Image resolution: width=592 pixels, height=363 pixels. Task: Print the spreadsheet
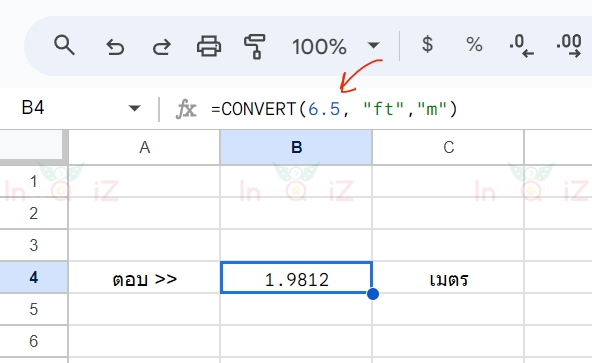point(209,46)
